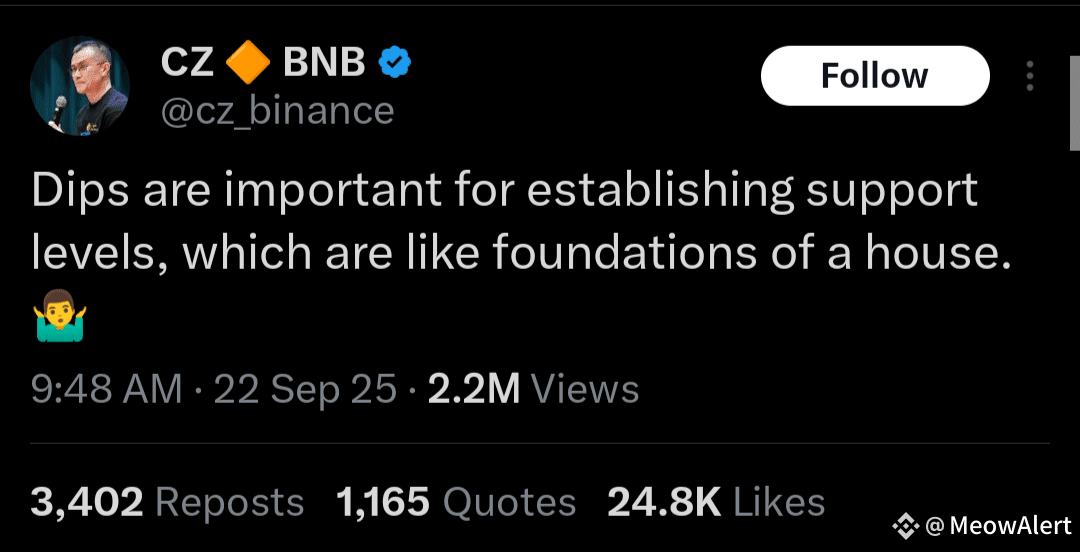Click the @MeowAlert watermark text

coord(999,527)
